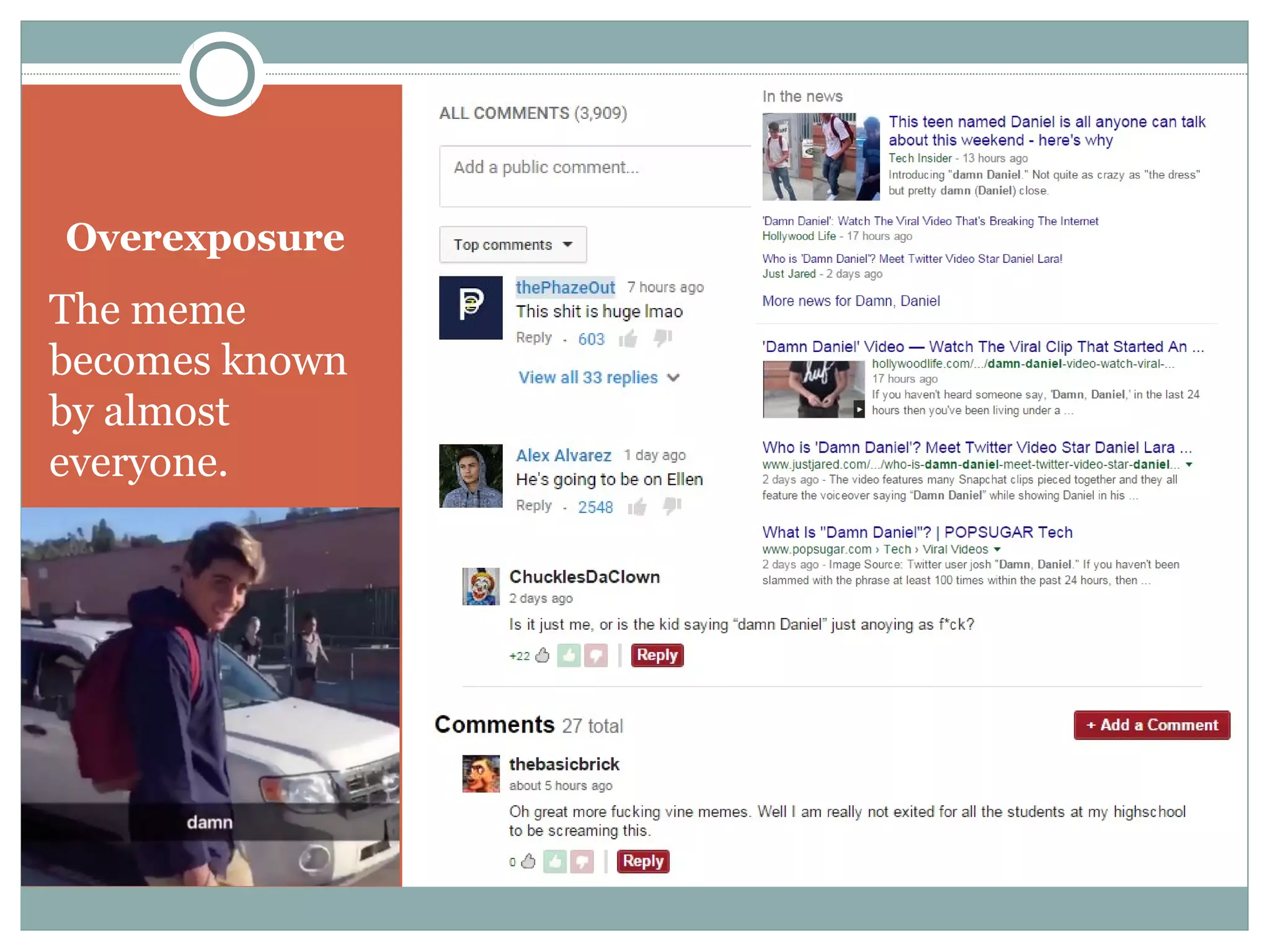The height and width of the screenshot is (952, 1270).
Task: Thumbs up Alex Alvarez's Ellen comment
Action: pyautogui.click(x=637, y=507)
